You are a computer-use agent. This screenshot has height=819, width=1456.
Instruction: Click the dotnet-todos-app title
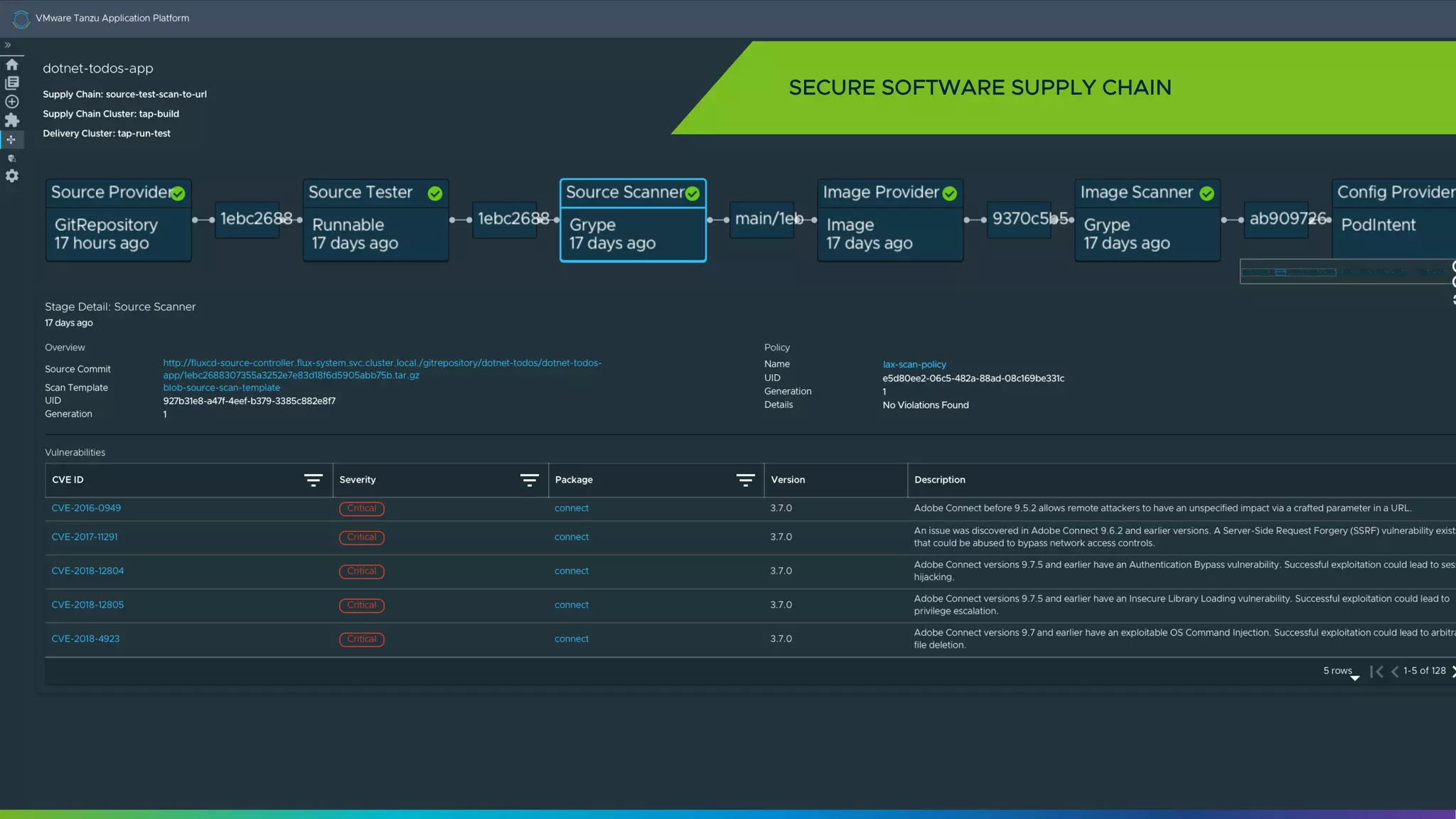(98, 69)
